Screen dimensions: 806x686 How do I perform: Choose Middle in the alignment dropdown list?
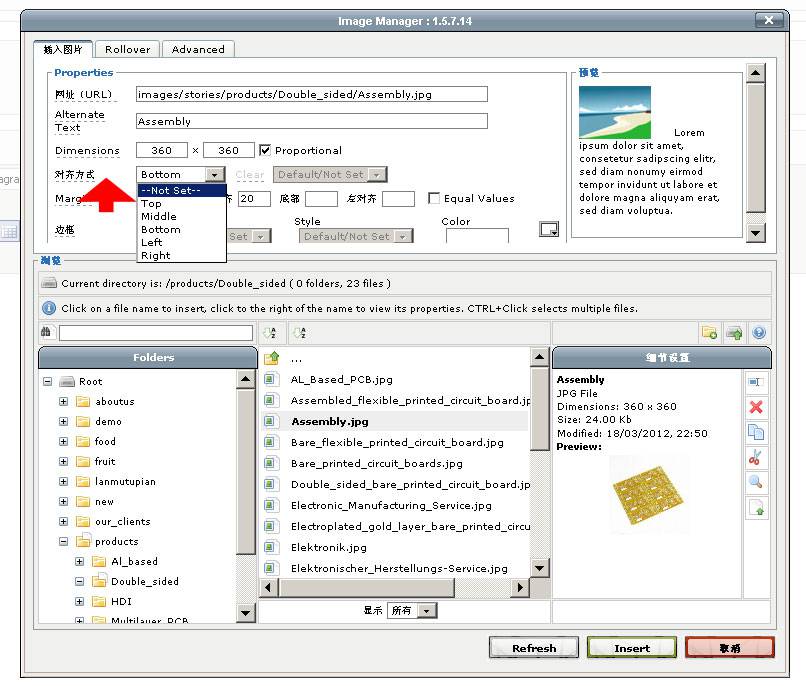159,217
